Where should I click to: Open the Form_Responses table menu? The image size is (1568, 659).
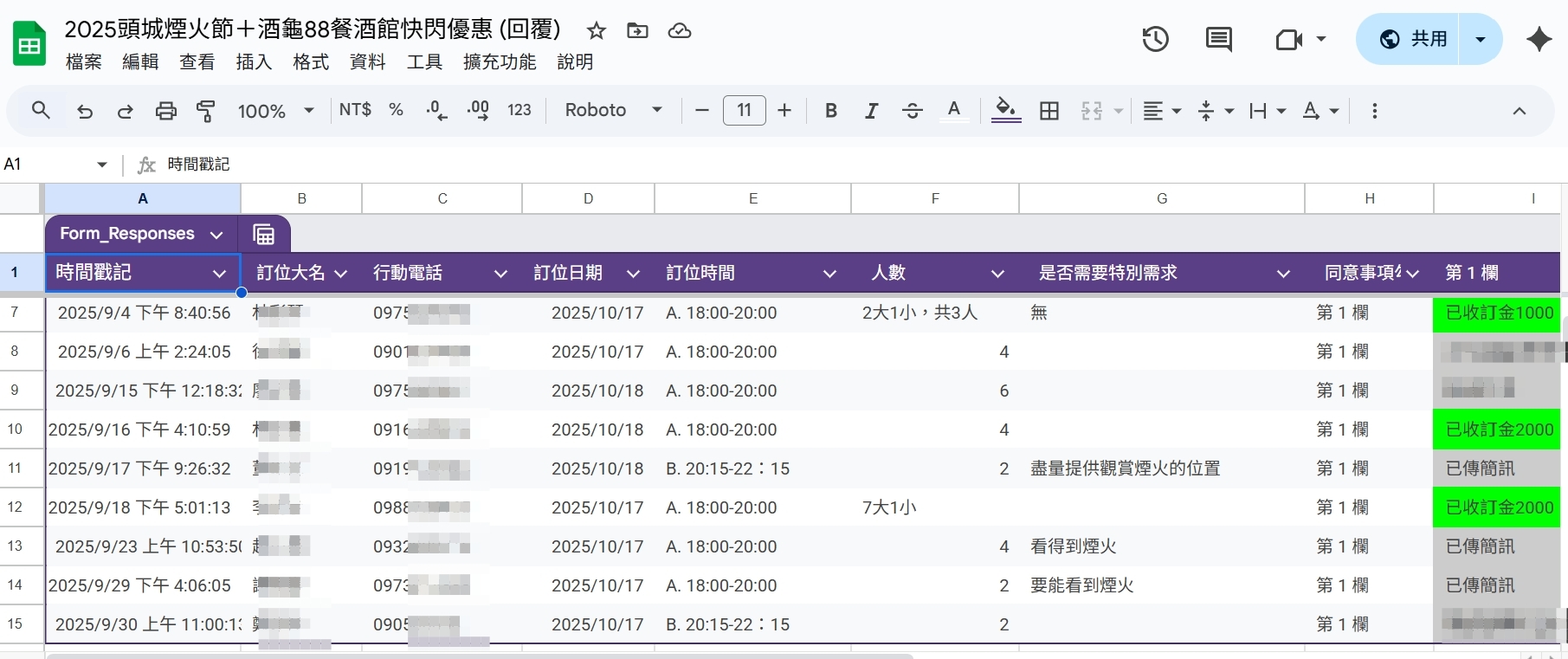pos(216,235)
